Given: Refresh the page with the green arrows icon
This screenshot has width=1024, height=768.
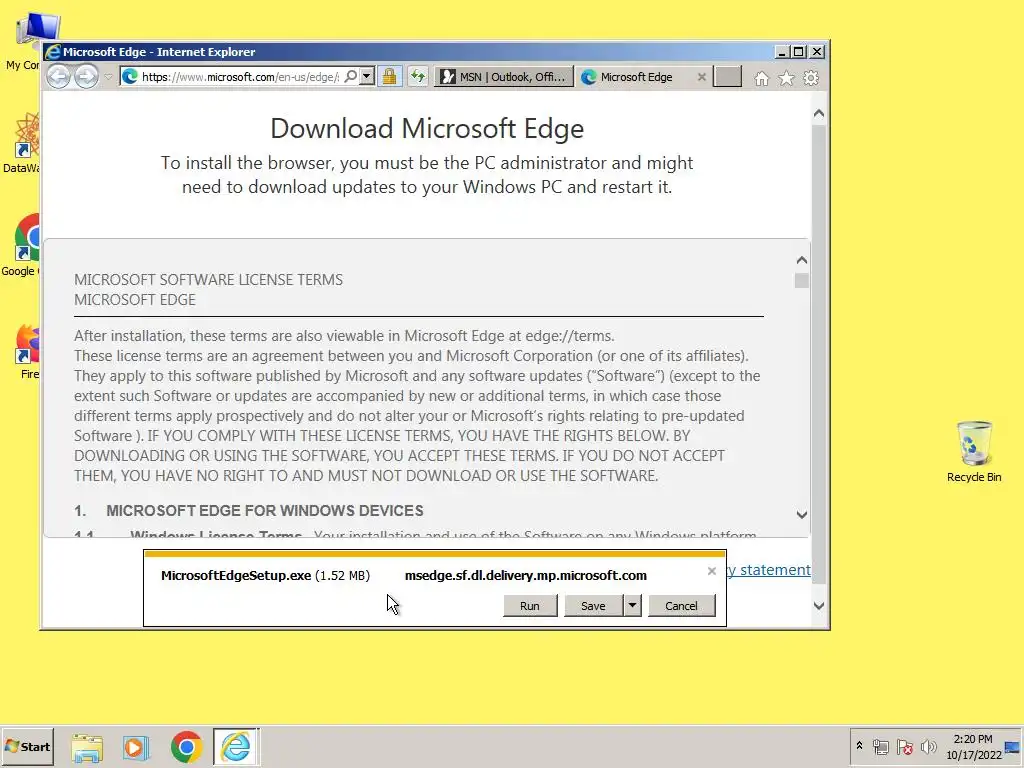Looking at the screenshot, I should pyautogui.click(x=418, y=76).
